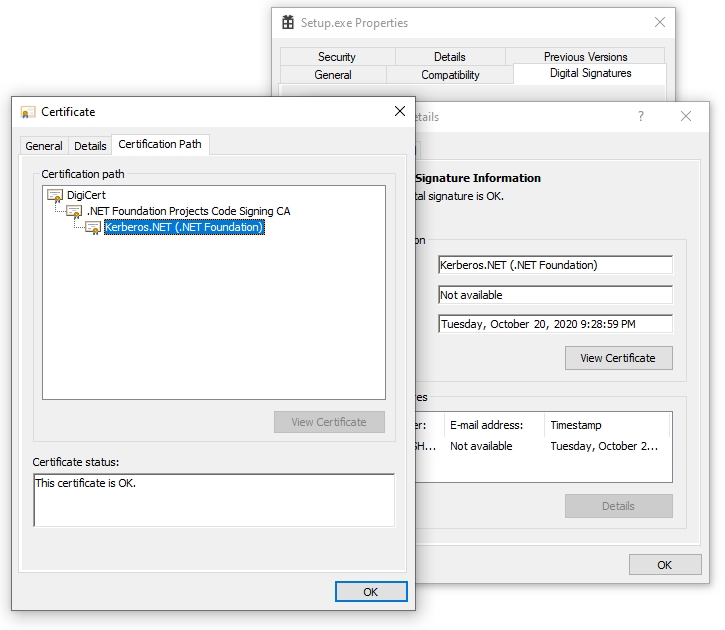
Task: Click the signer e-mail field showing Not available
Action: click(x=555, y=295)
